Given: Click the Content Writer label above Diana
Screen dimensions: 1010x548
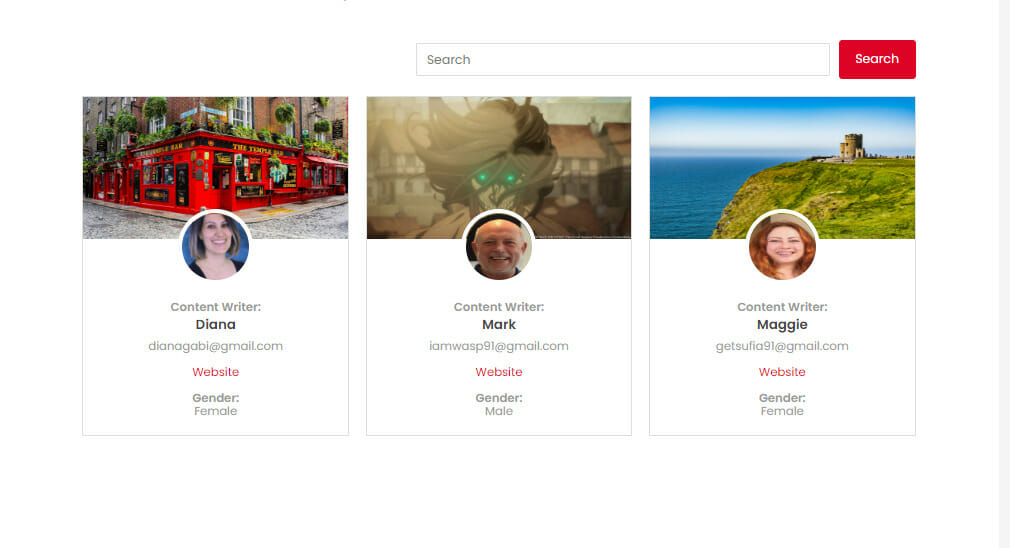Looking at the screenshot, I should [x=215, y=307].
